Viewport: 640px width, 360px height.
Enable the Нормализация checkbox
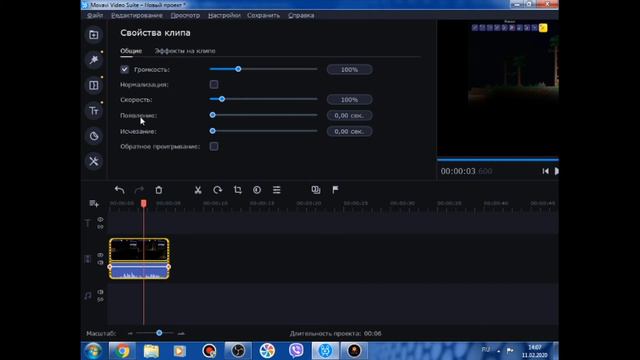click(x=214, y=84)
